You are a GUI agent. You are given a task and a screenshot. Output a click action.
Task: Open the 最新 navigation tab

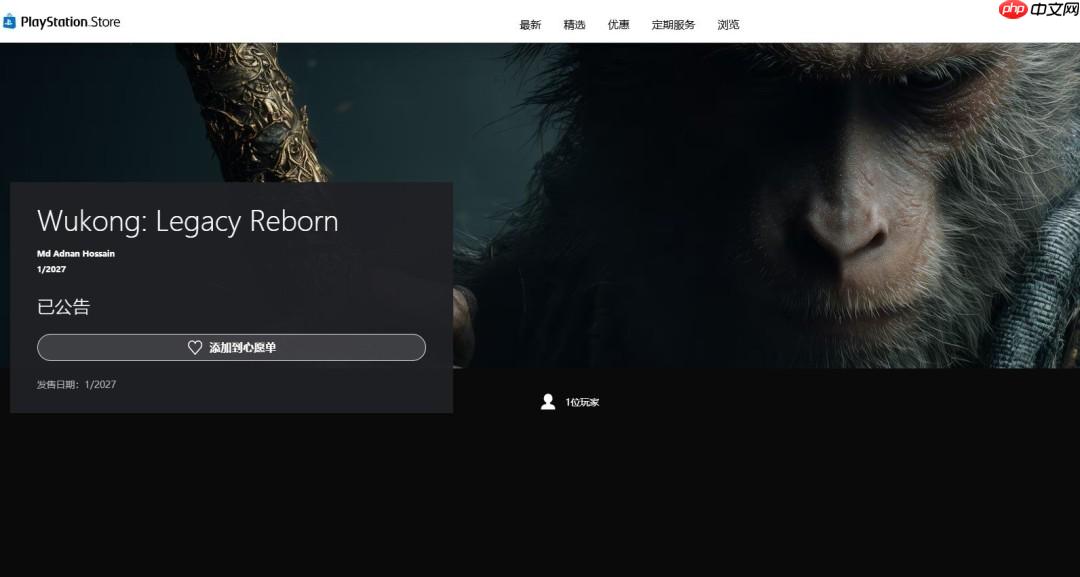pos(530,25)
